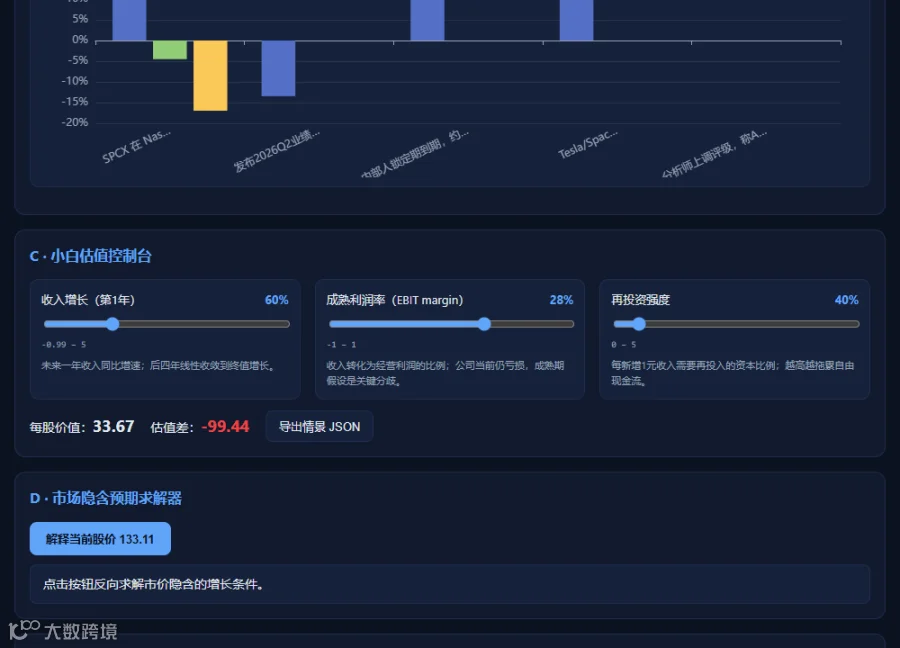Screen dimensions: 900x648
Task: Click the blue bar above Tesla/Spac label
Action: tap(576, 20)
